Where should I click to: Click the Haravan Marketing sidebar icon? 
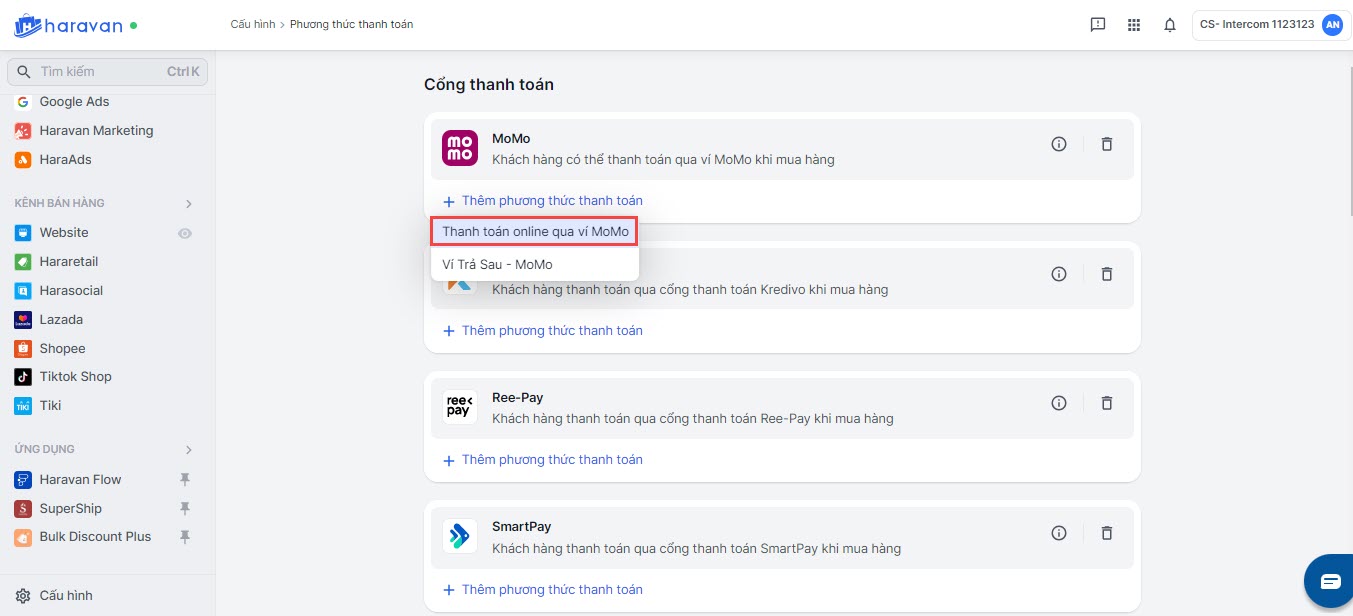click(23, 131)
